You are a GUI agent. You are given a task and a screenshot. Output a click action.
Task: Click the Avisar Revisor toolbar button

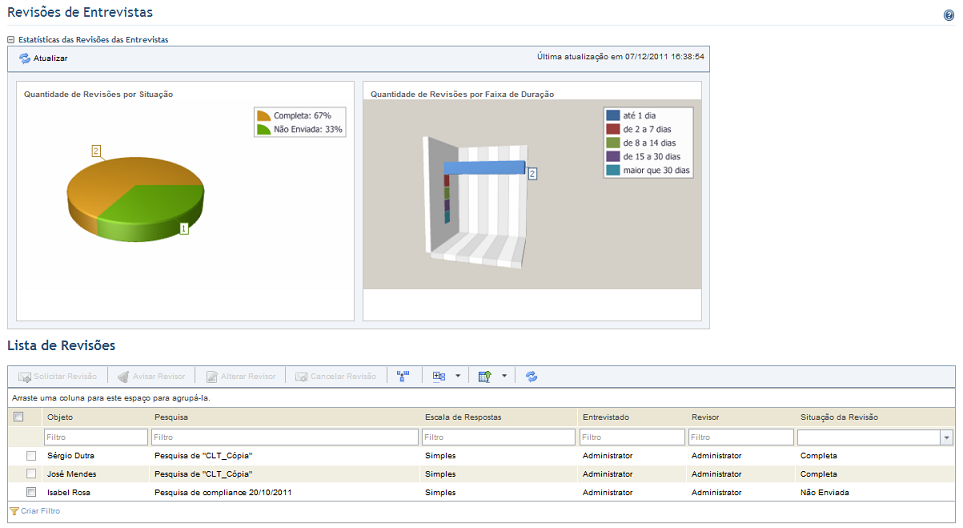coord(151,376)
